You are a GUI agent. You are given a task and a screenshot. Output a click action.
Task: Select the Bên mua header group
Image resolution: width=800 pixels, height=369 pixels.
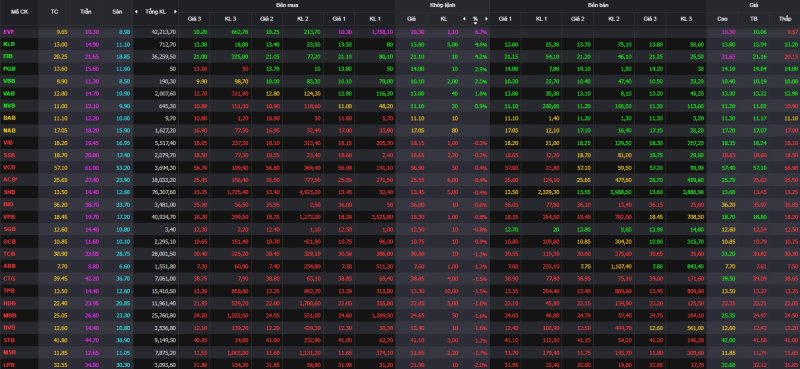[286, 4]
